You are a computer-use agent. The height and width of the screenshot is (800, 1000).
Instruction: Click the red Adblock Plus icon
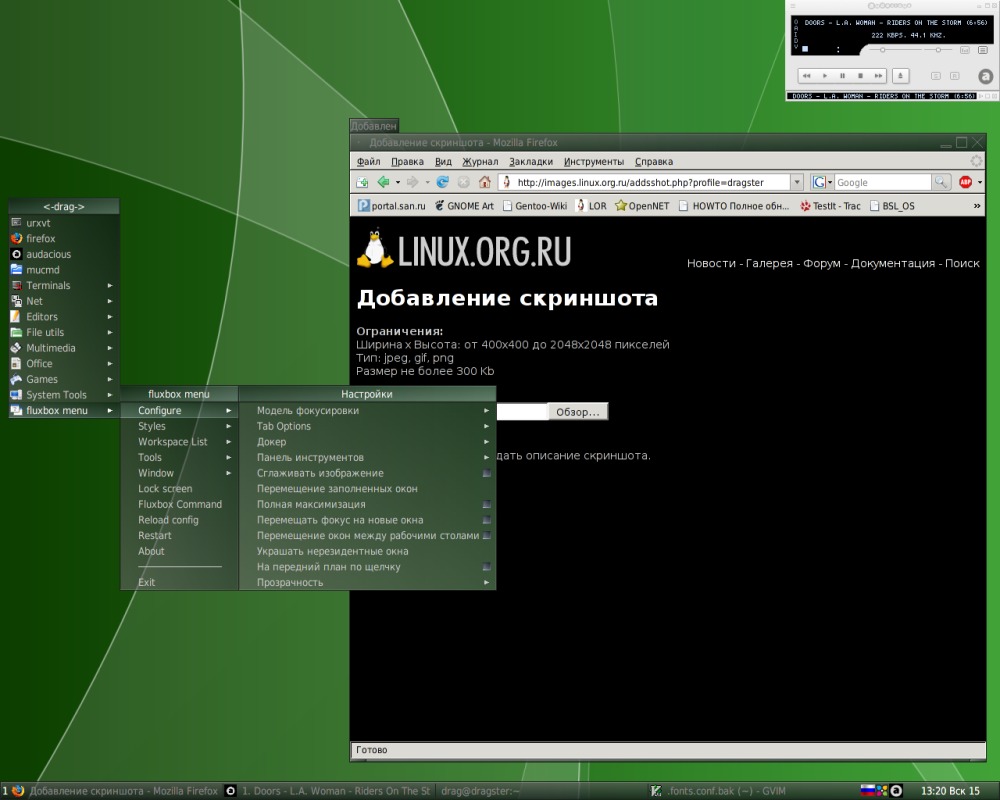966,182
